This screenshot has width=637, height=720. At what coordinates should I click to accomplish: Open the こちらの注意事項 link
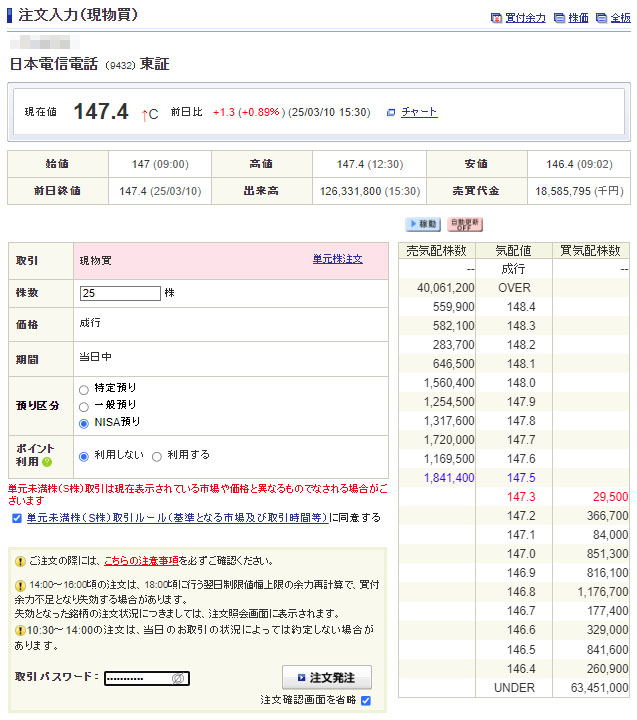tap(142, 561)
